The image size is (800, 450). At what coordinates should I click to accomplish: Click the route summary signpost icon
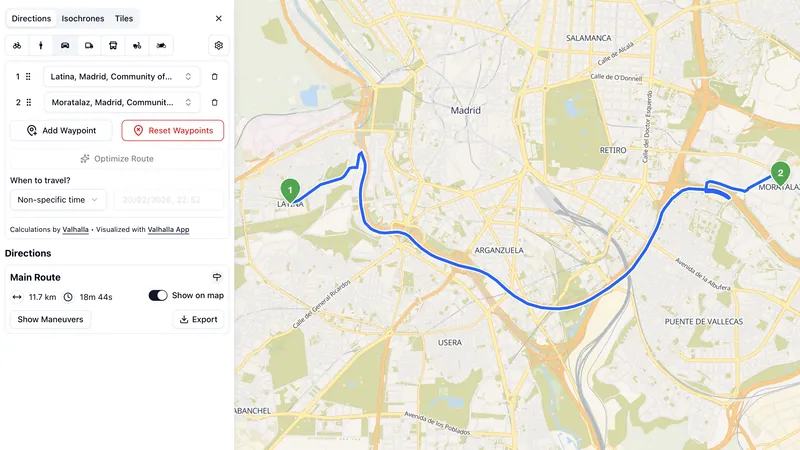[217, 277]
